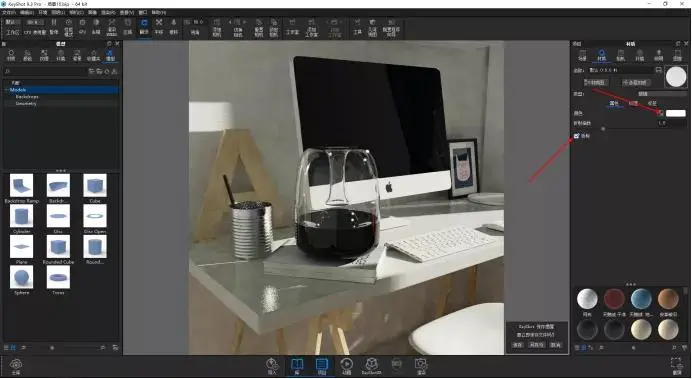The height and width of the screenshot is (379, 692).
Task: Switch to the Material tab in Project panel
Action: click(x=601, y=55)
